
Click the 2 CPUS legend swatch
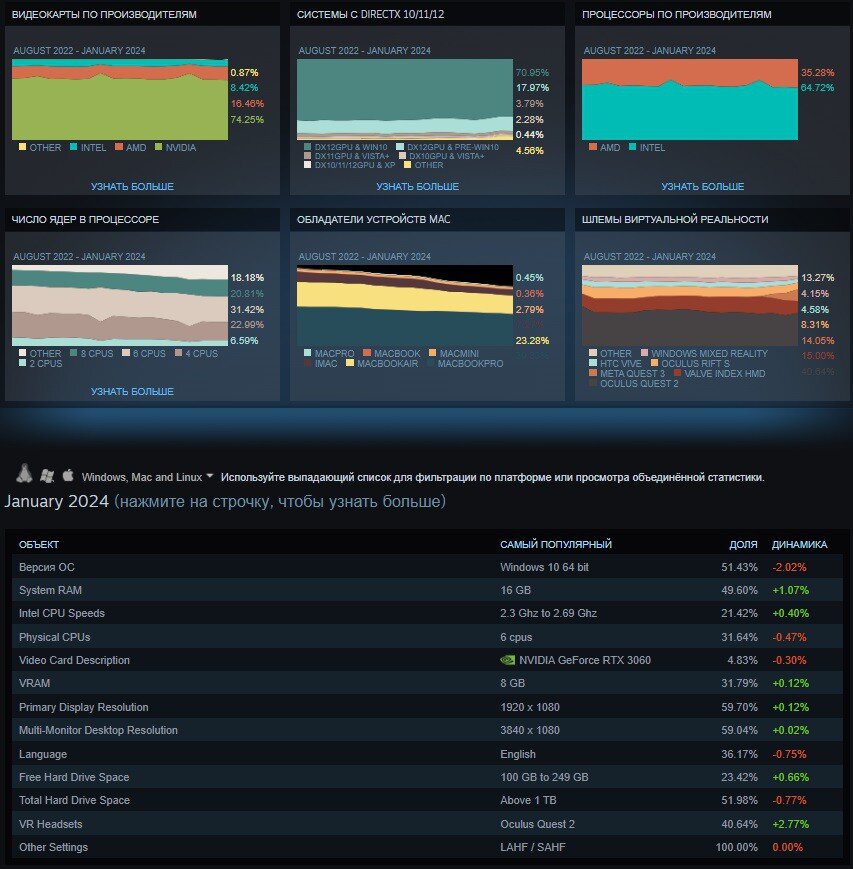tap(22, 363)
